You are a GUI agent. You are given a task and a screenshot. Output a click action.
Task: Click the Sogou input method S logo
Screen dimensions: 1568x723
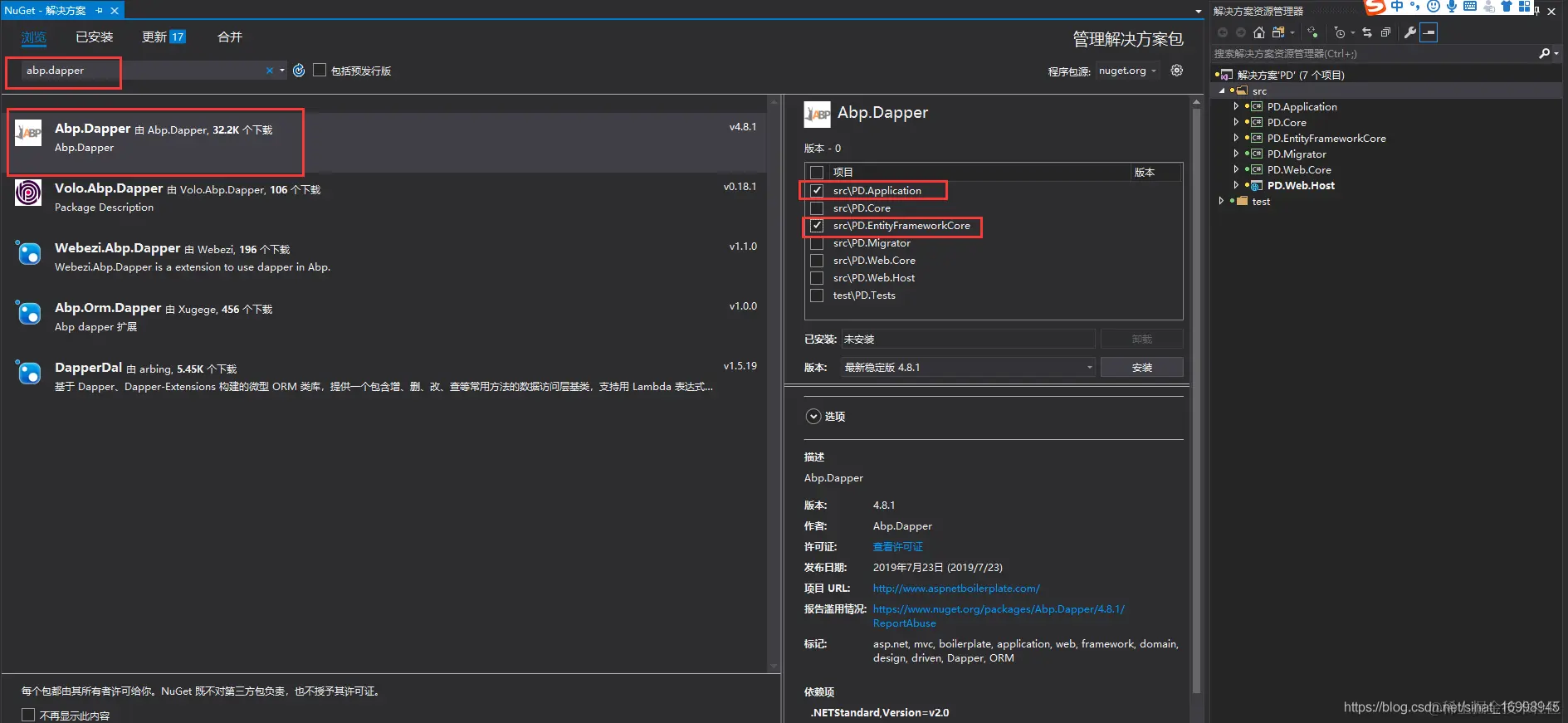tap(1375, 7)
